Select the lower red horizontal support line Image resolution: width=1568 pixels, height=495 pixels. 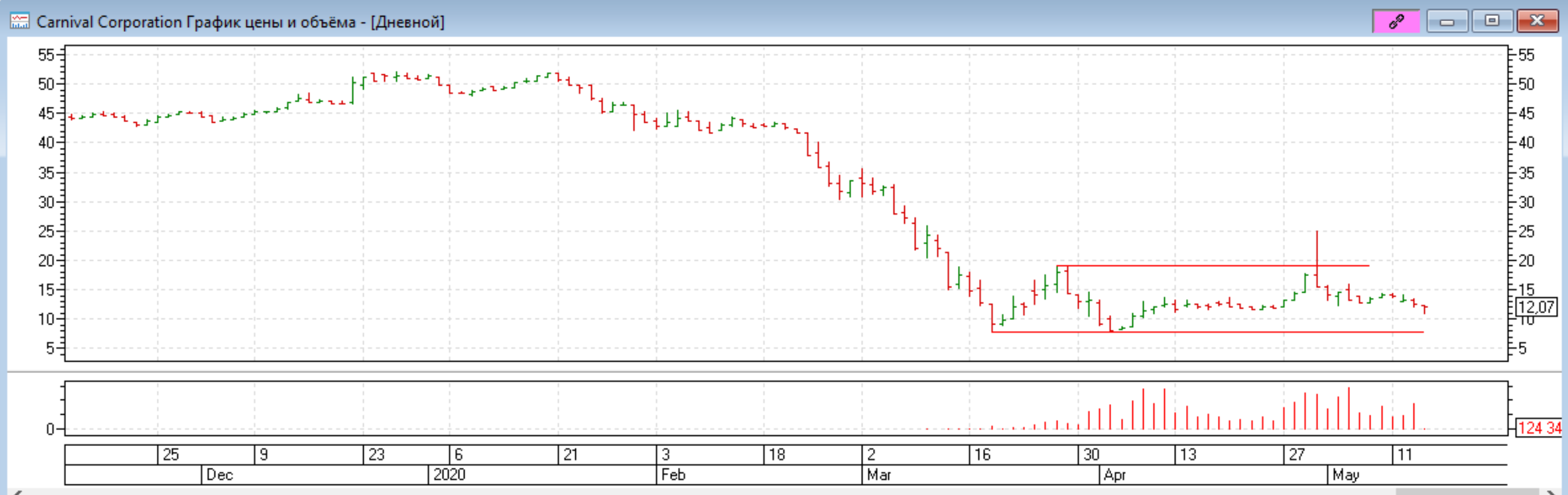tap(1207, 332)
